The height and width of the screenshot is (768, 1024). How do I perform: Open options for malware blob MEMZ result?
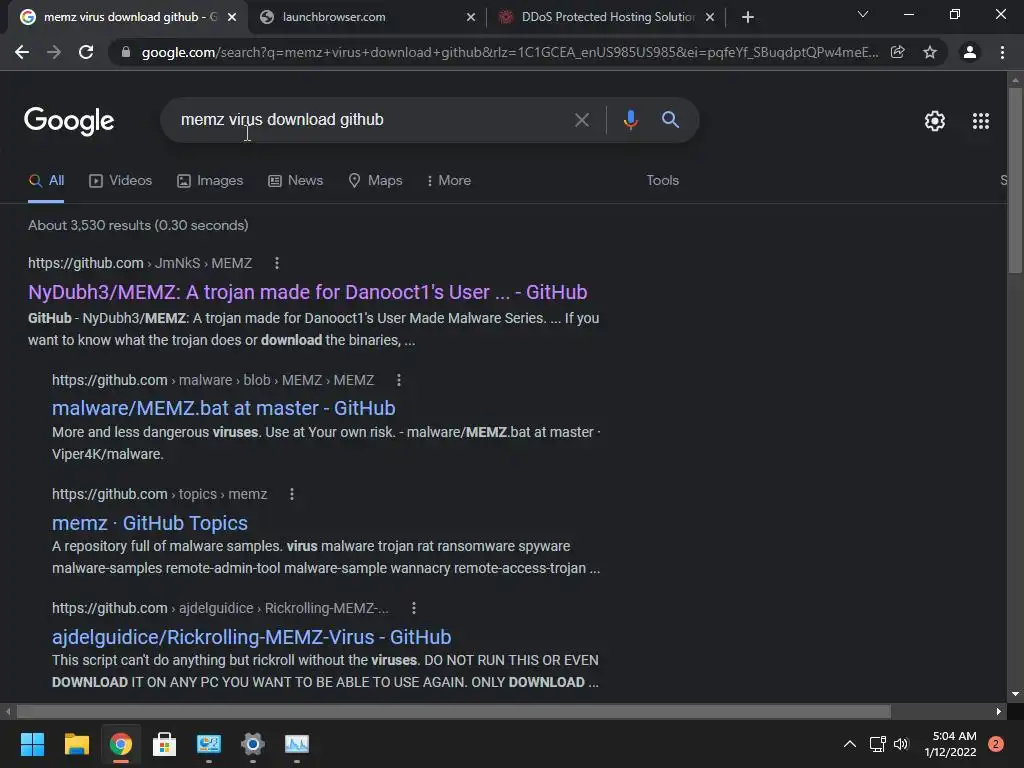399,380
